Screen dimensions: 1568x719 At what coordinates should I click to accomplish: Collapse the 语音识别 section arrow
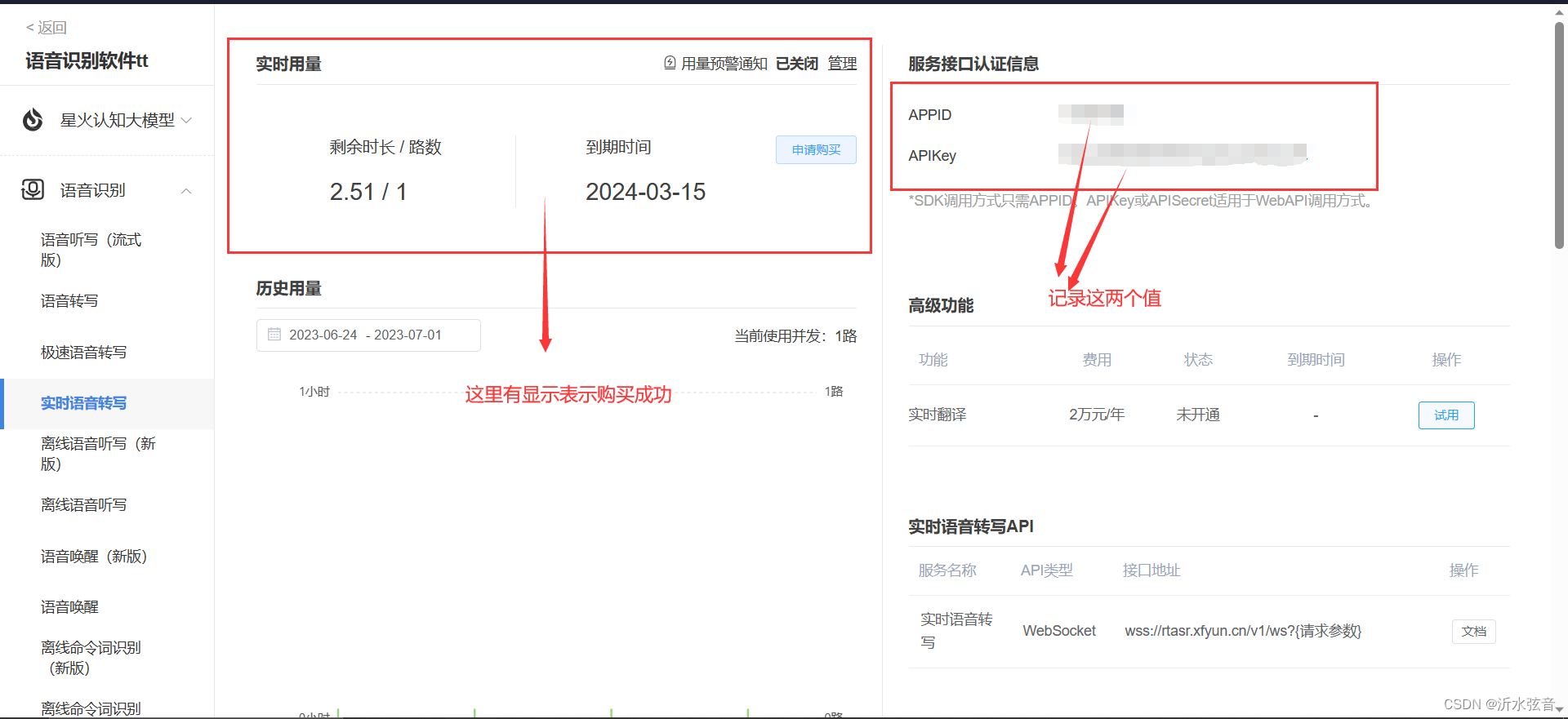(x=186, y=191)
